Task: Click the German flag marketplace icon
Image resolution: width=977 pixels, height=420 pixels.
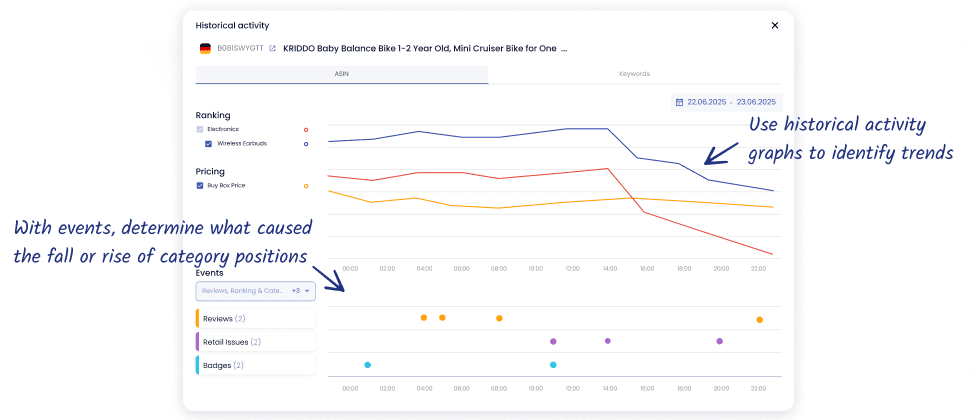Action: [205, 48]
